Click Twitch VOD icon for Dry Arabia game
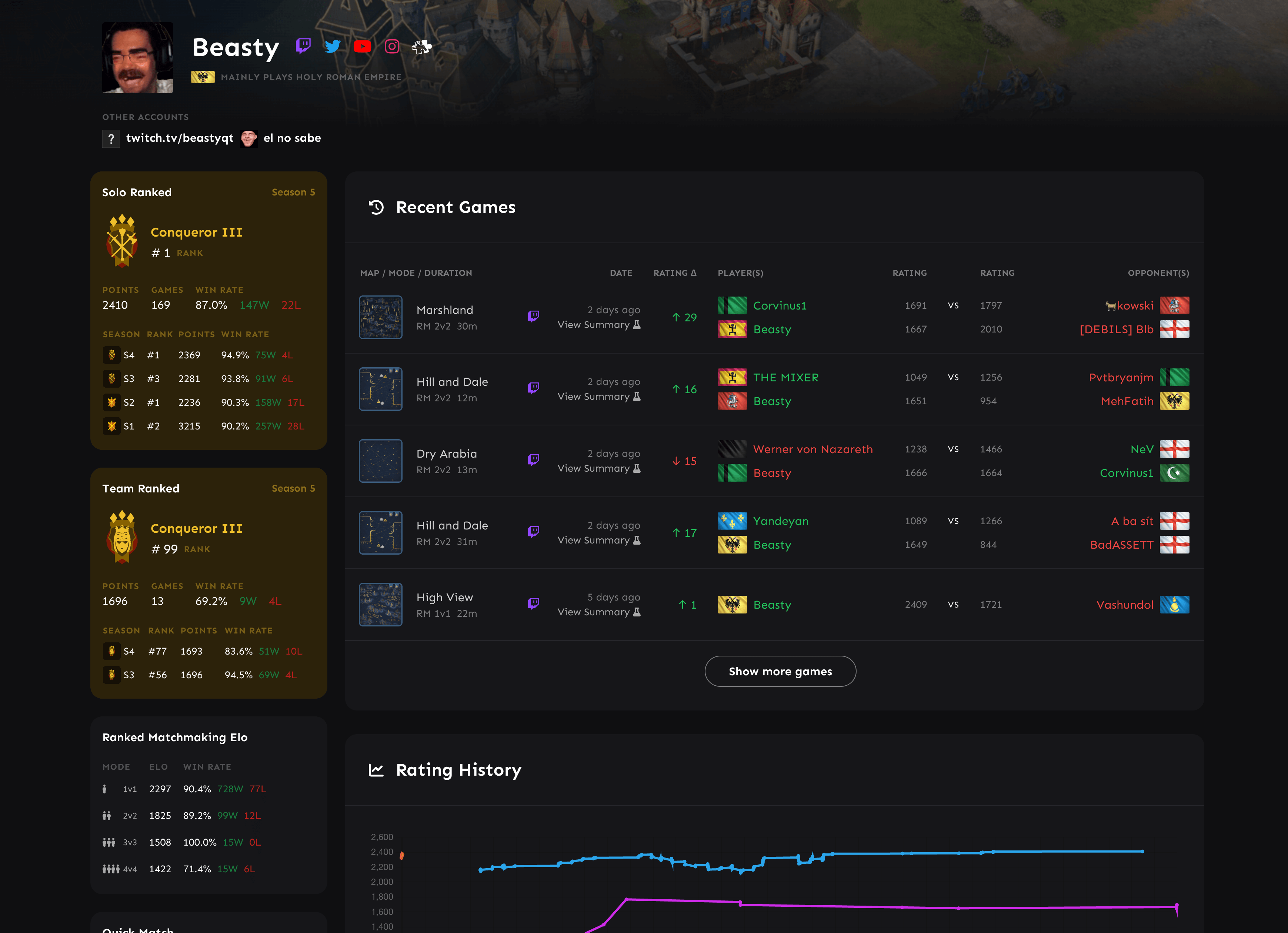 click(x=533, y=459)
